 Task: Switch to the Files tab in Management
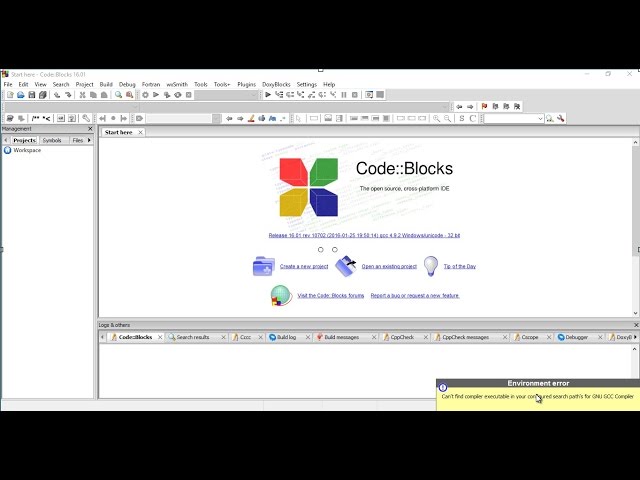tap(78, 140)
